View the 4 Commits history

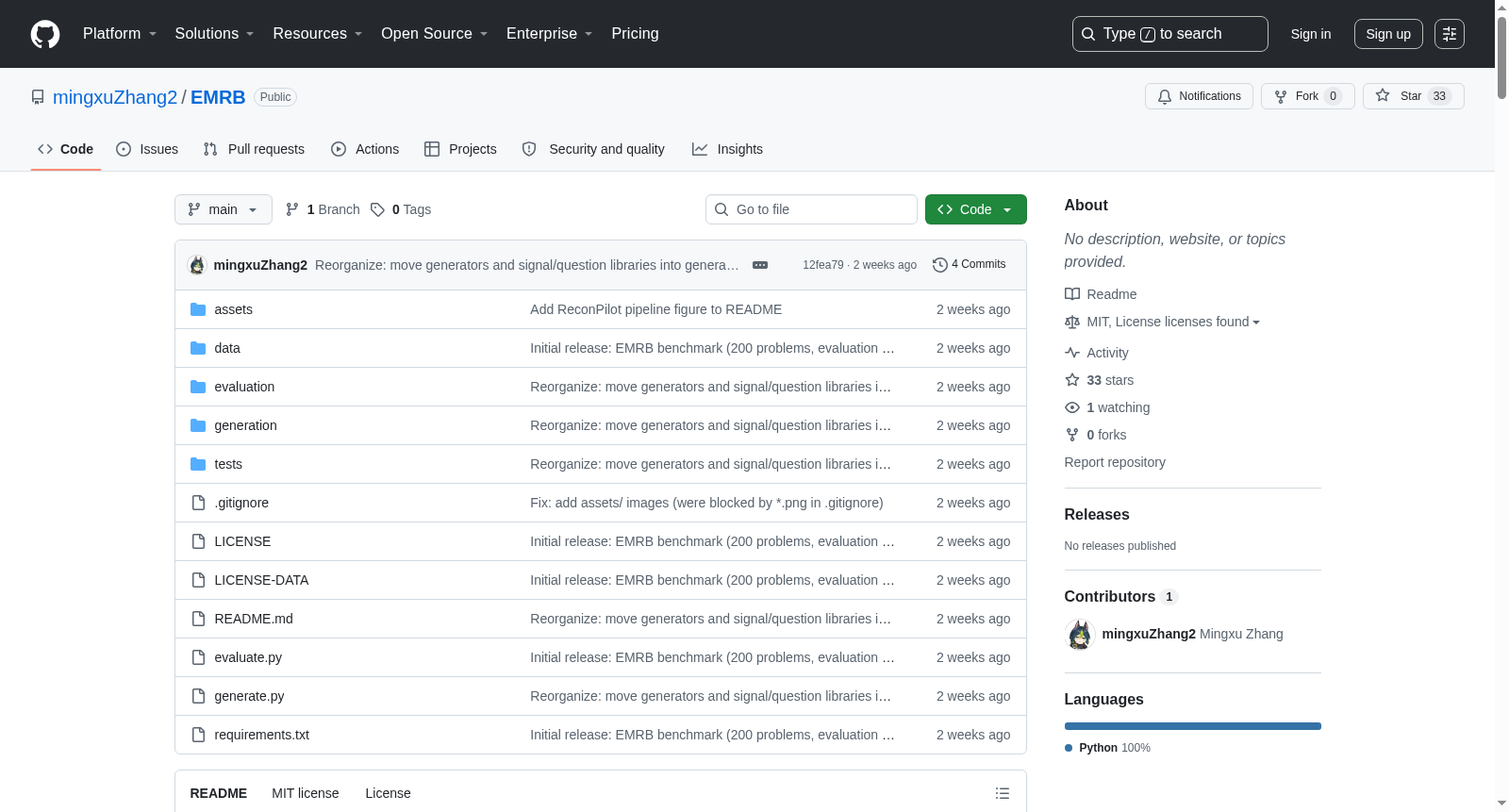point(970,265)
